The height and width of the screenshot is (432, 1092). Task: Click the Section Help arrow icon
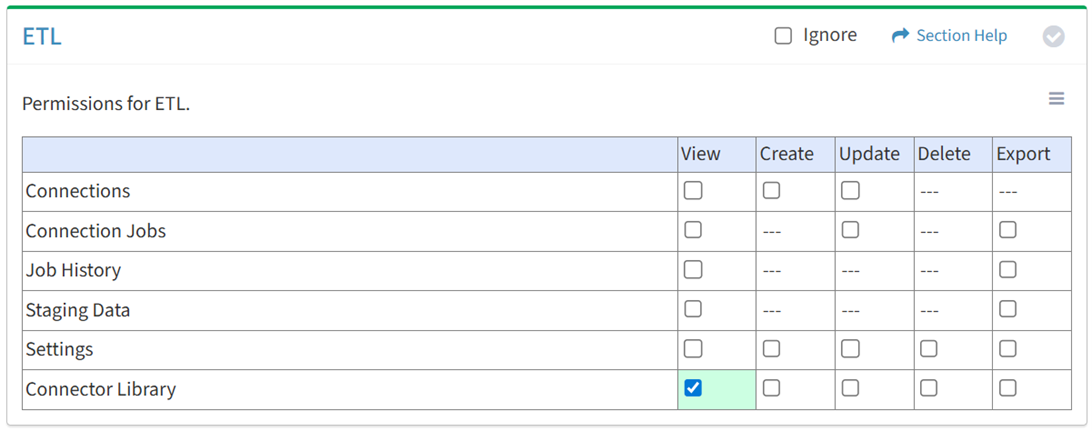[x=900, y=36]
